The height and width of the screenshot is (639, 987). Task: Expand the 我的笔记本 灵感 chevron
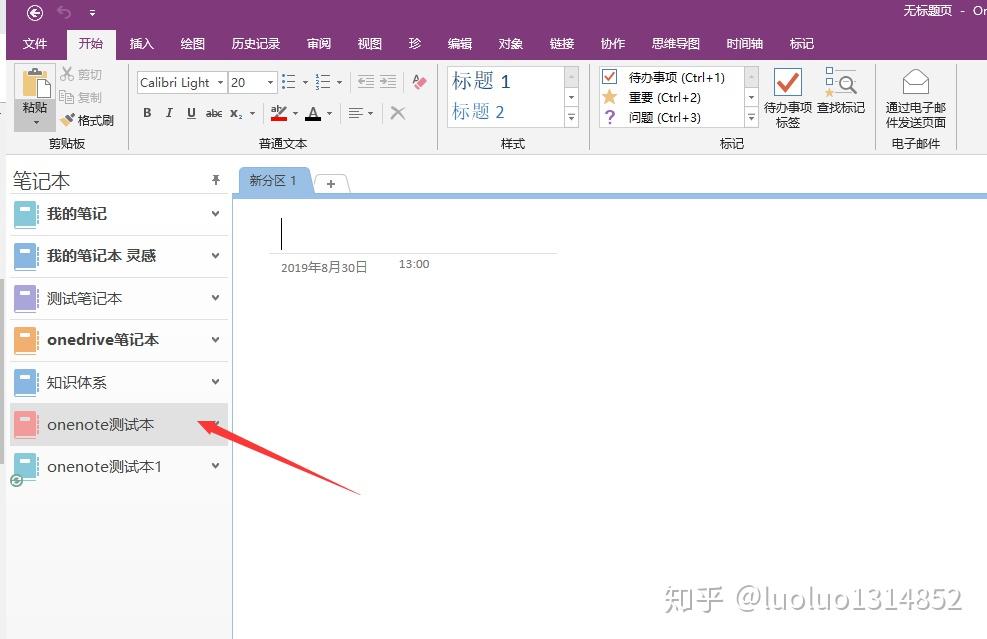[x=216, y=256]
